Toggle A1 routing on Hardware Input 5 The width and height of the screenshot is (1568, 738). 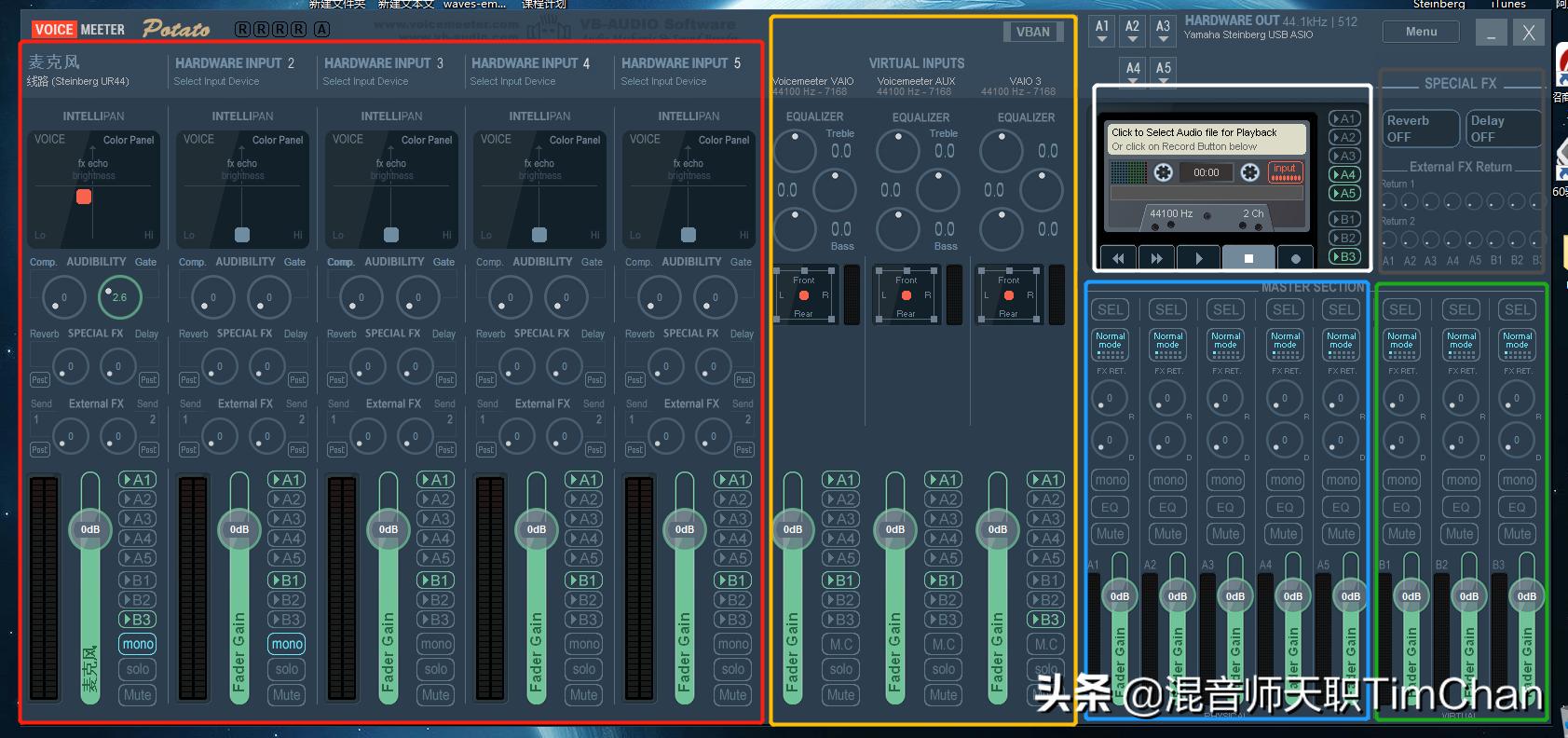tap(733, 479)
